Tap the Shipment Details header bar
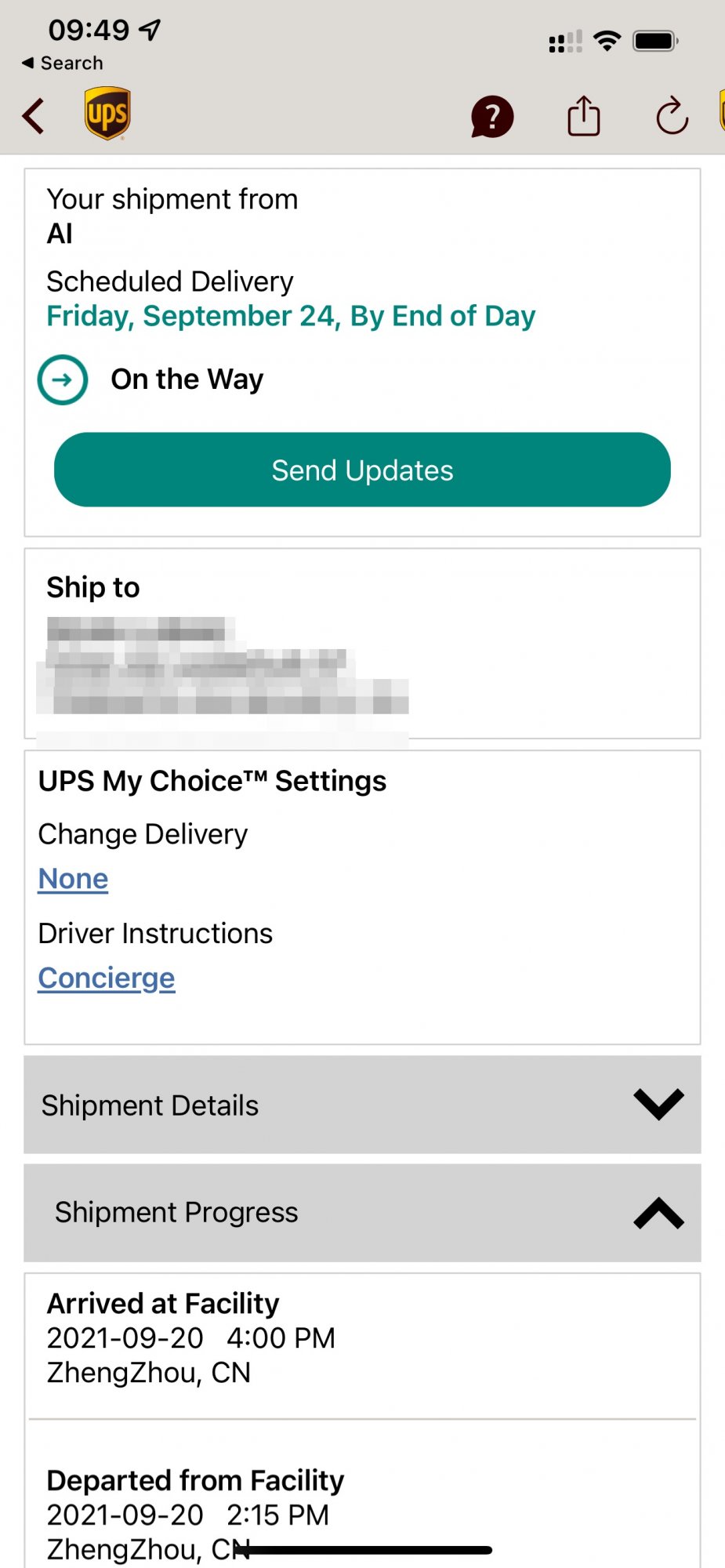This screenshot has height=1568, width=725. pos(314,1105)
